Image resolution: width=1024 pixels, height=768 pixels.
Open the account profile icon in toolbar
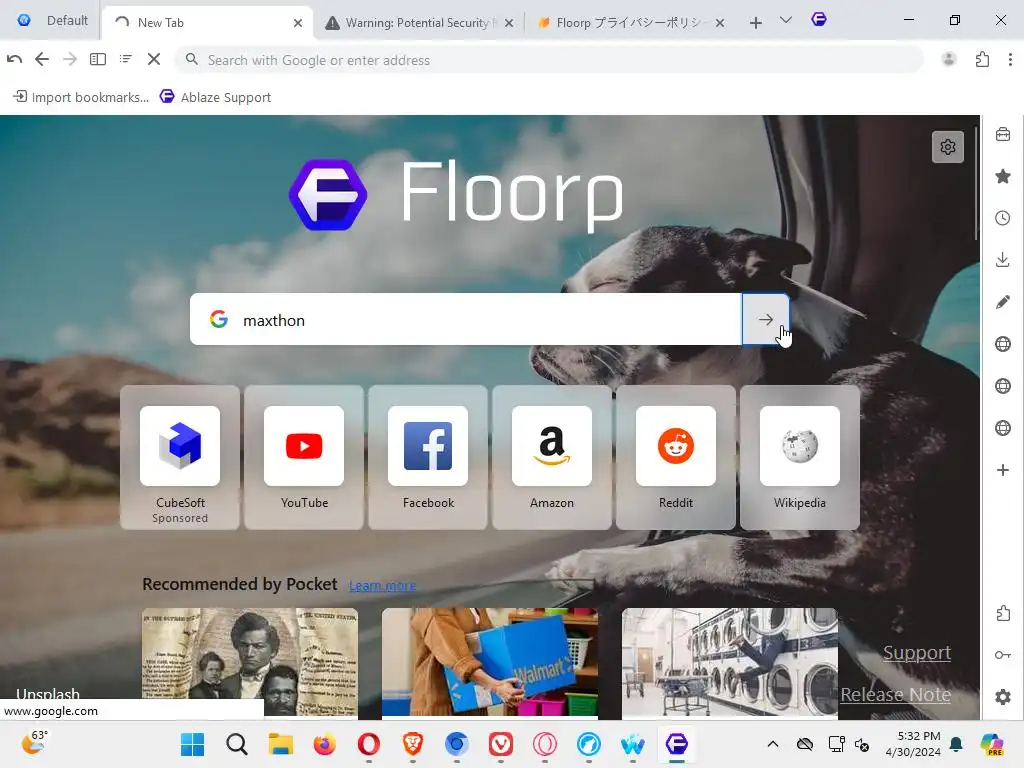949,59
